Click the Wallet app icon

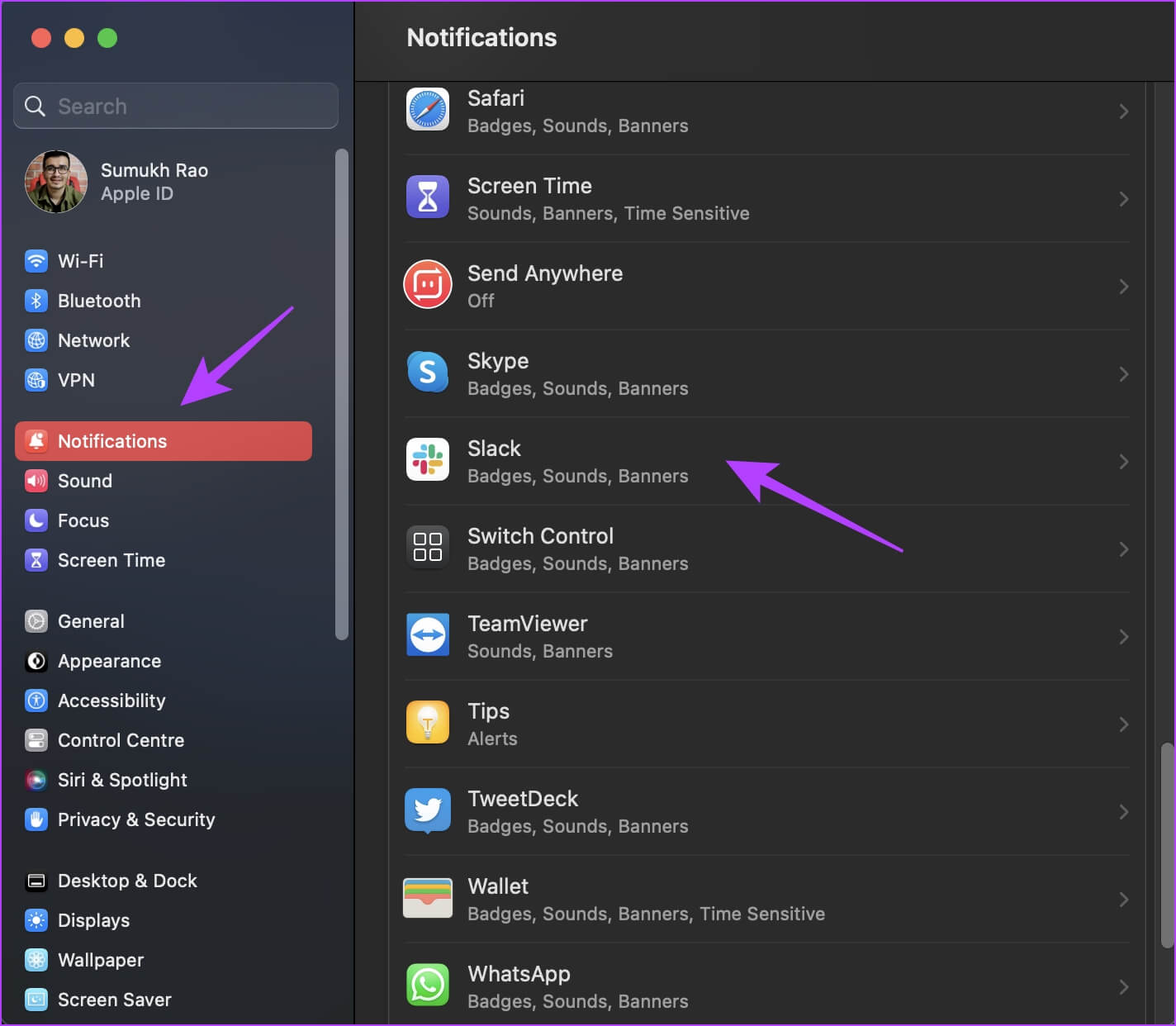tap(428, 898)
